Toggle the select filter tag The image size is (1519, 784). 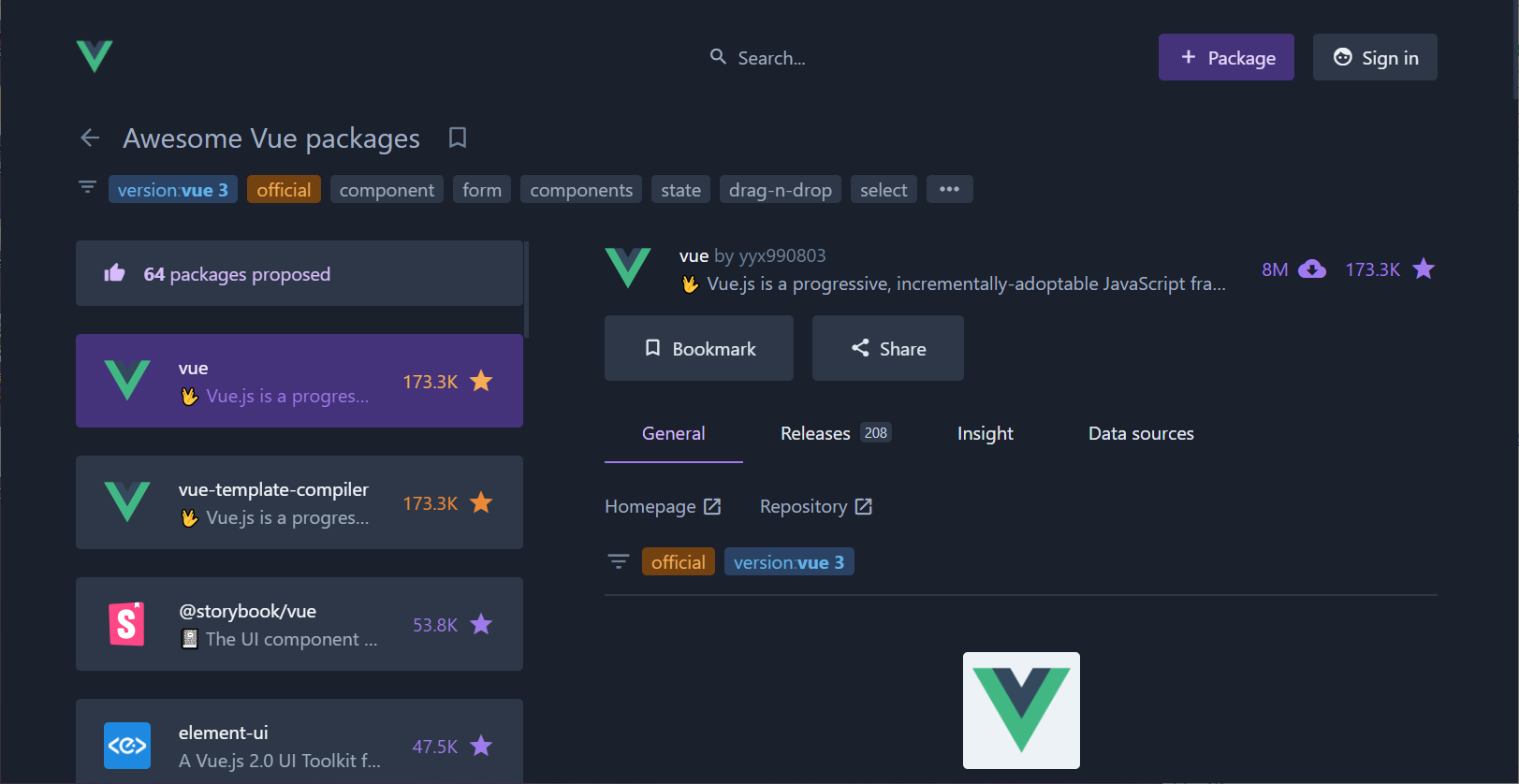pos(884,189)
